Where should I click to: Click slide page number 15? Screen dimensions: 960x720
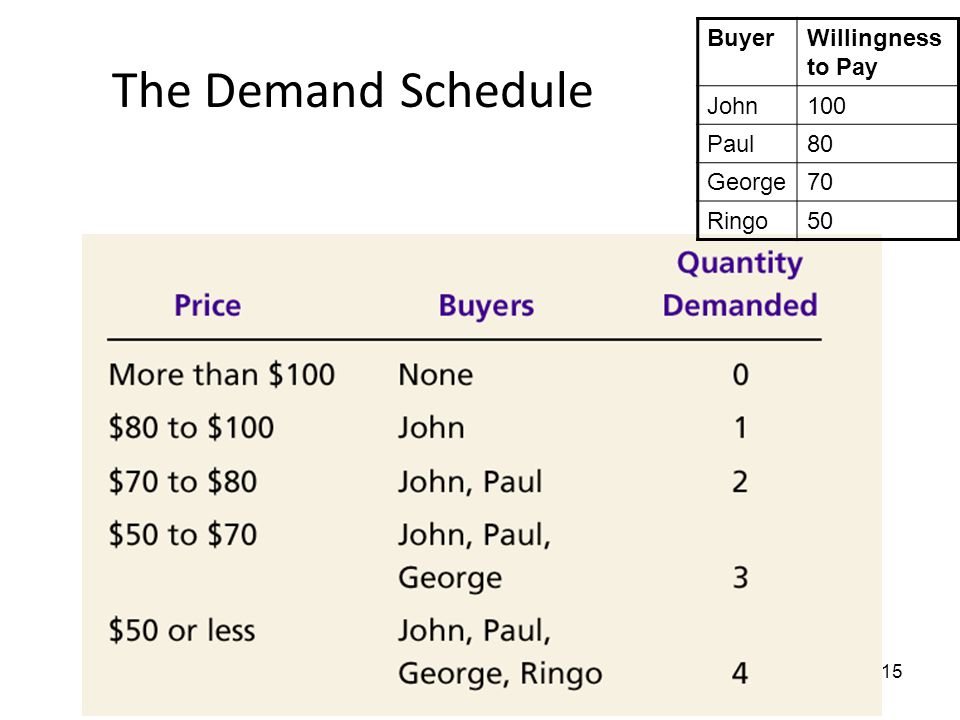click(x=892, y=672)
